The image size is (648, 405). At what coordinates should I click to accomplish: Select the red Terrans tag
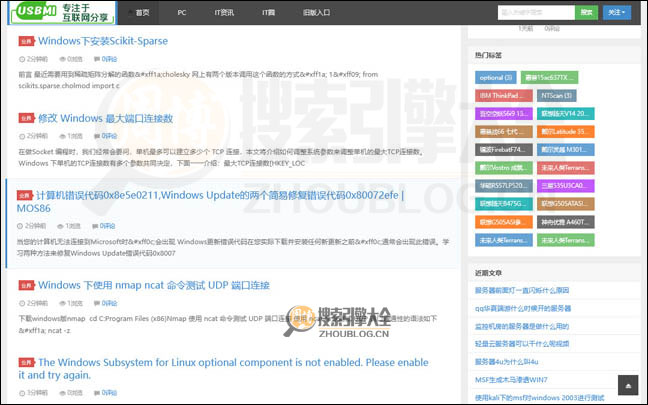click(x=566, y=168)
